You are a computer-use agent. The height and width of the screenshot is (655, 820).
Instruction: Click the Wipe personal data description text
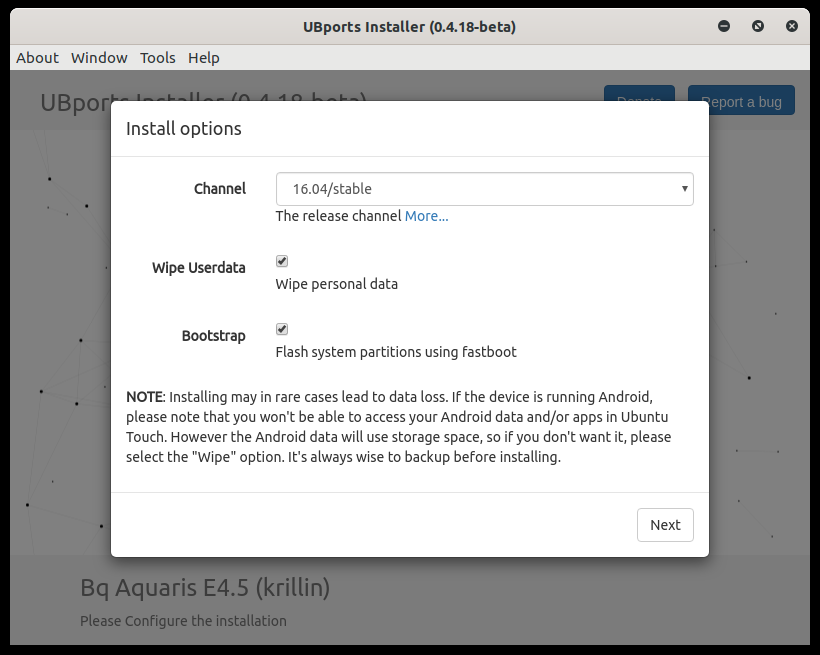pyautogui.click(x=336, y=284)
